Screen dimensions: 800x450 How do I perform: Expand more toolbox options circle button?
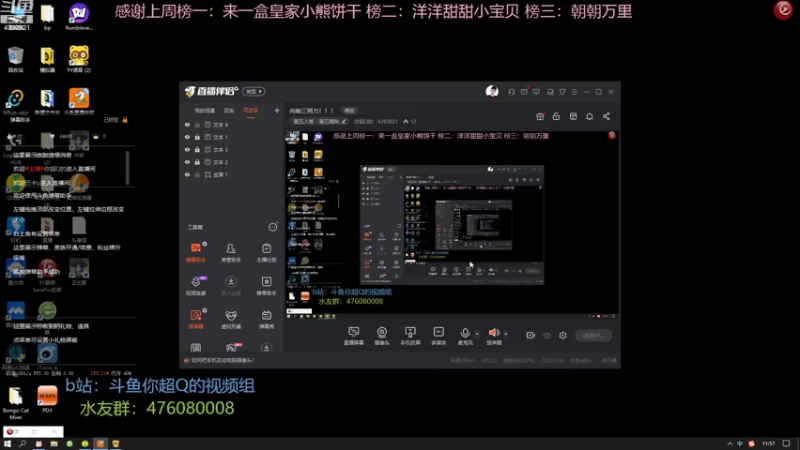[x=273, y=227]
